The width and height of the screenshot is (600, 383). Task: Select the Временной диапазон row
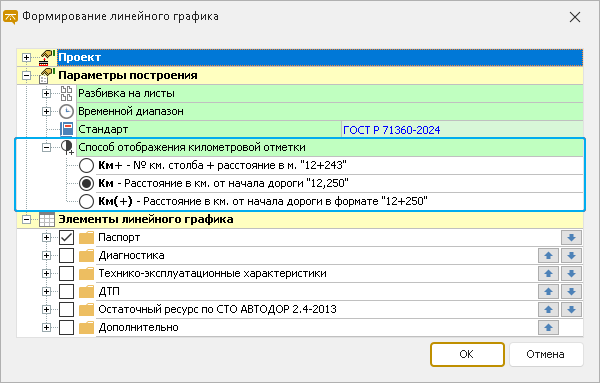pyautogui.click(x=330, y=111)
